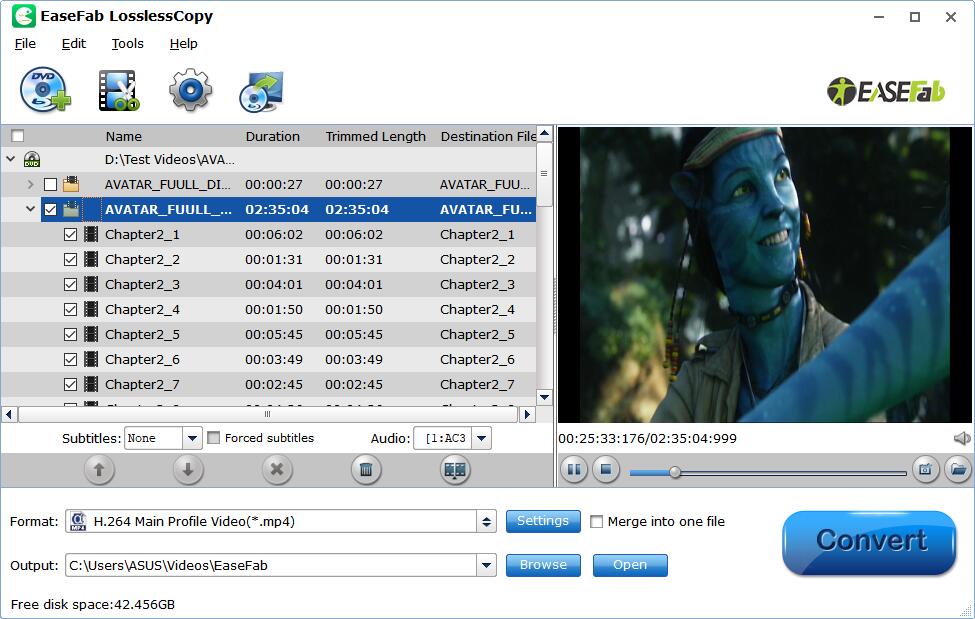The image size is (975, 619).
Task: Enable Forced subtitles checkbox
Action: (213, 438)
